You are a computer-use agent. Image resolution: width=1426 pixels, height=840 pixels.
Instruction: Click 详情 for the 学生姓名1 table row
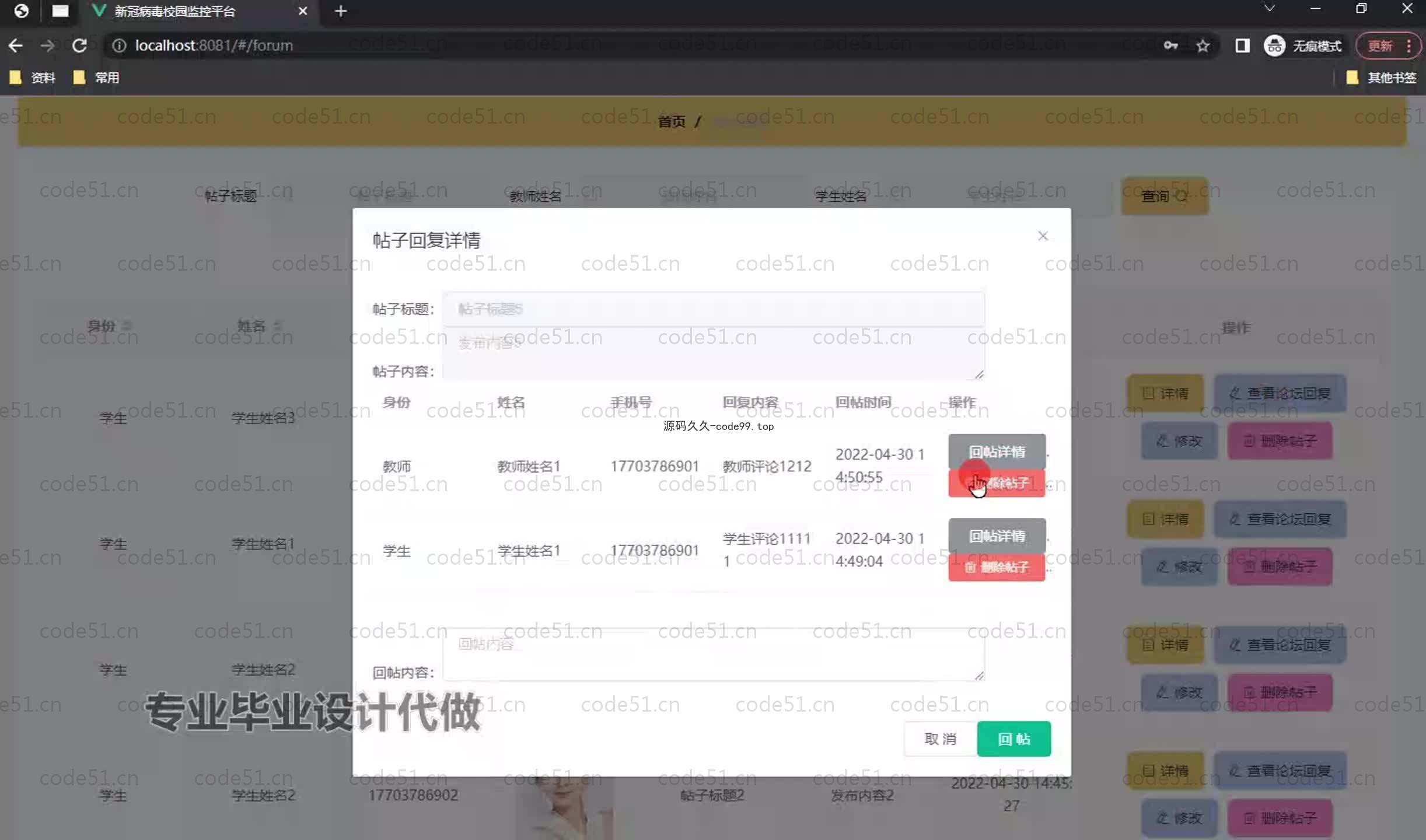coord(1165,519)
